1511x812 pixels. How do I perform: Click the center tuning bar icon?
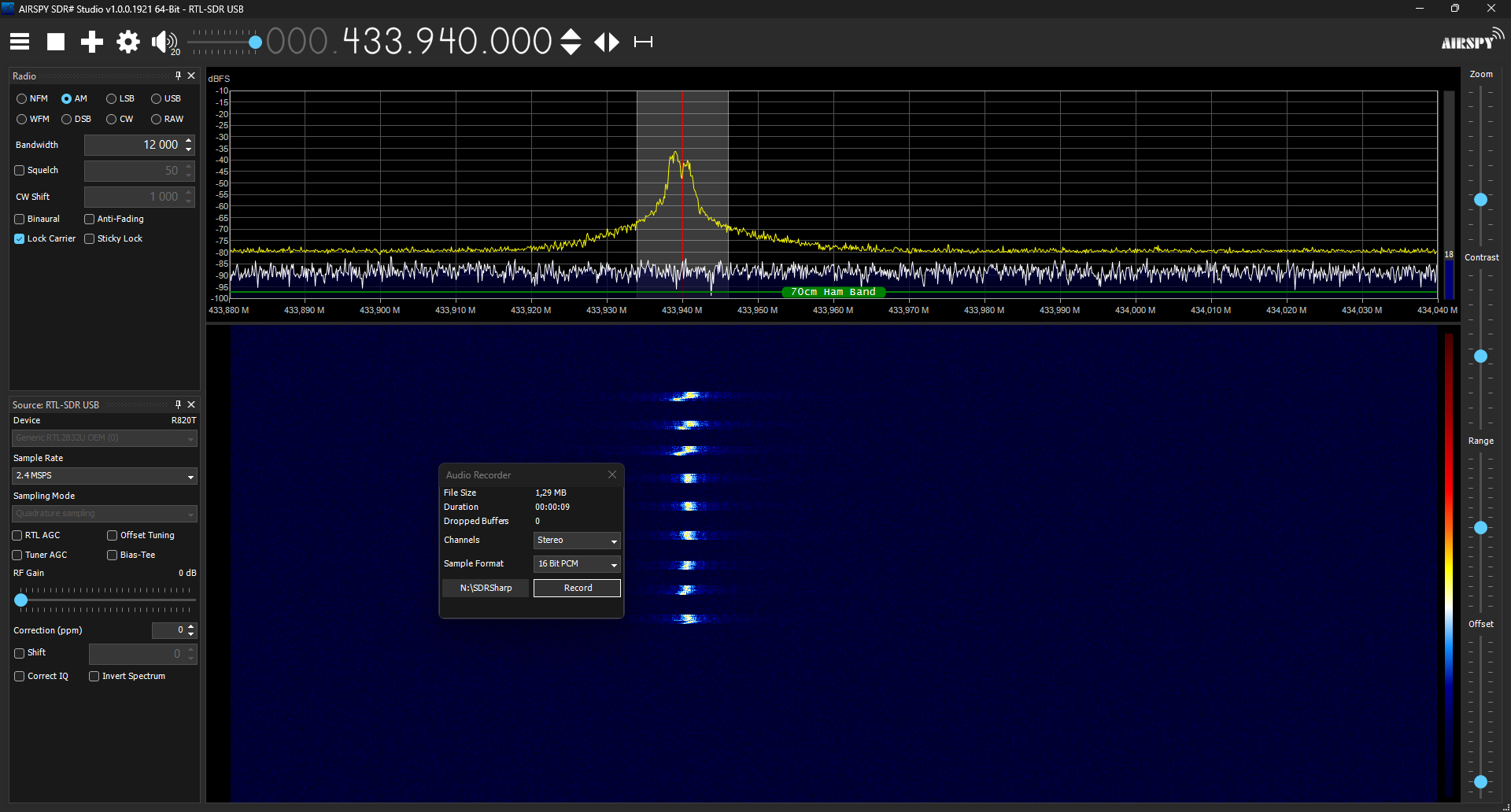click(x=644, y=42)
